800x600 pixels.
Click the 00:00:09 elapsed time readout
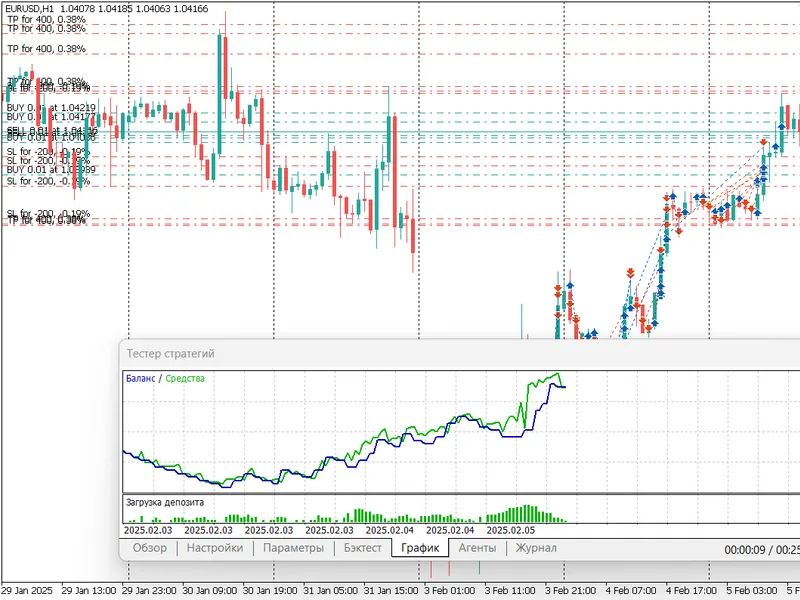coord(745,550)
